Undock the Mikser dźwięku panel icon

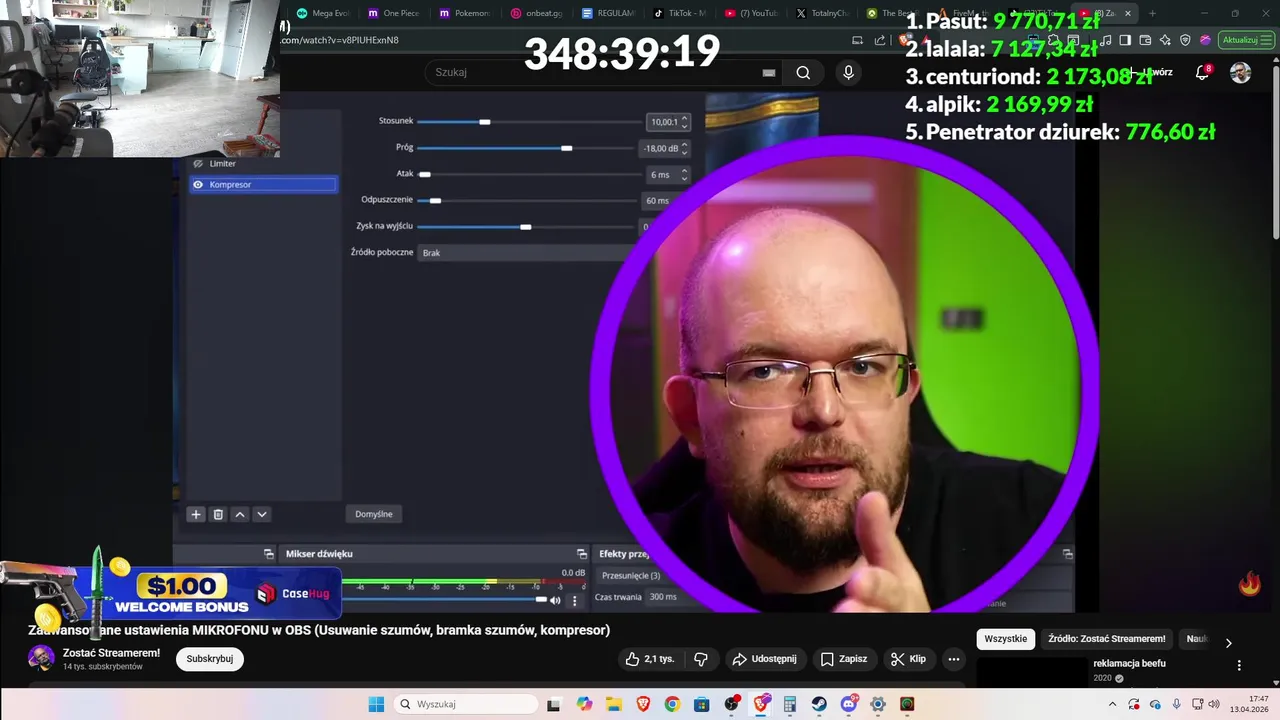[x=582, y=553]
